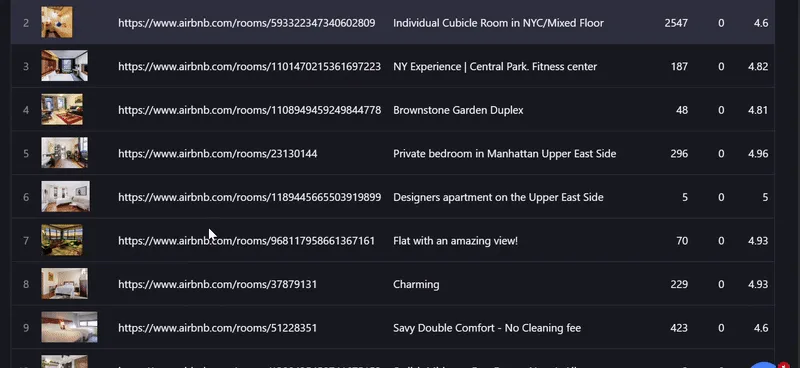This screenshot has height=368, width=800.
Task: Open the blue chat bubble widget
Action: pyautogui.click(x=764, y=364)
